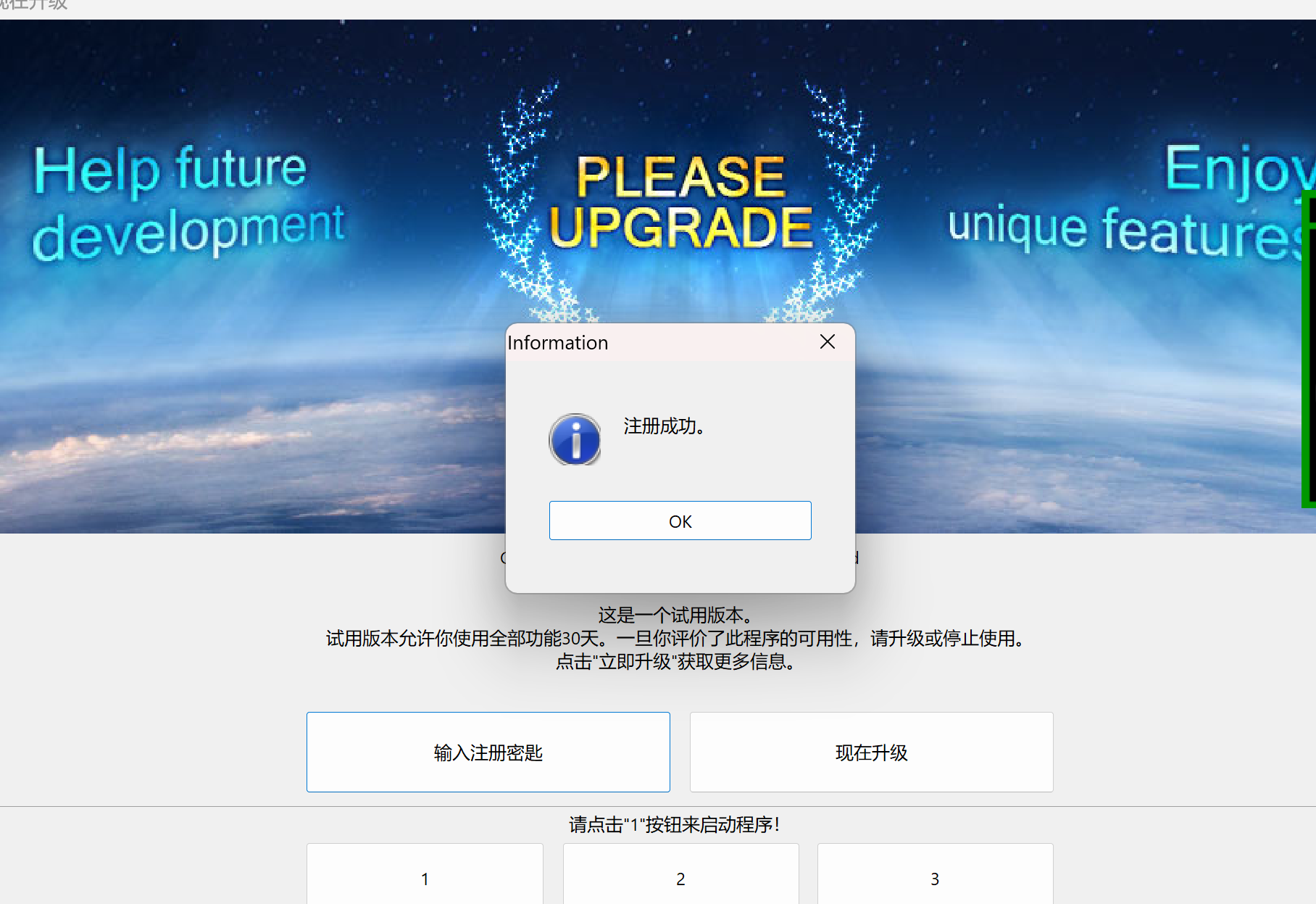Select the 现在升级 upgrade button

[871, 752]
